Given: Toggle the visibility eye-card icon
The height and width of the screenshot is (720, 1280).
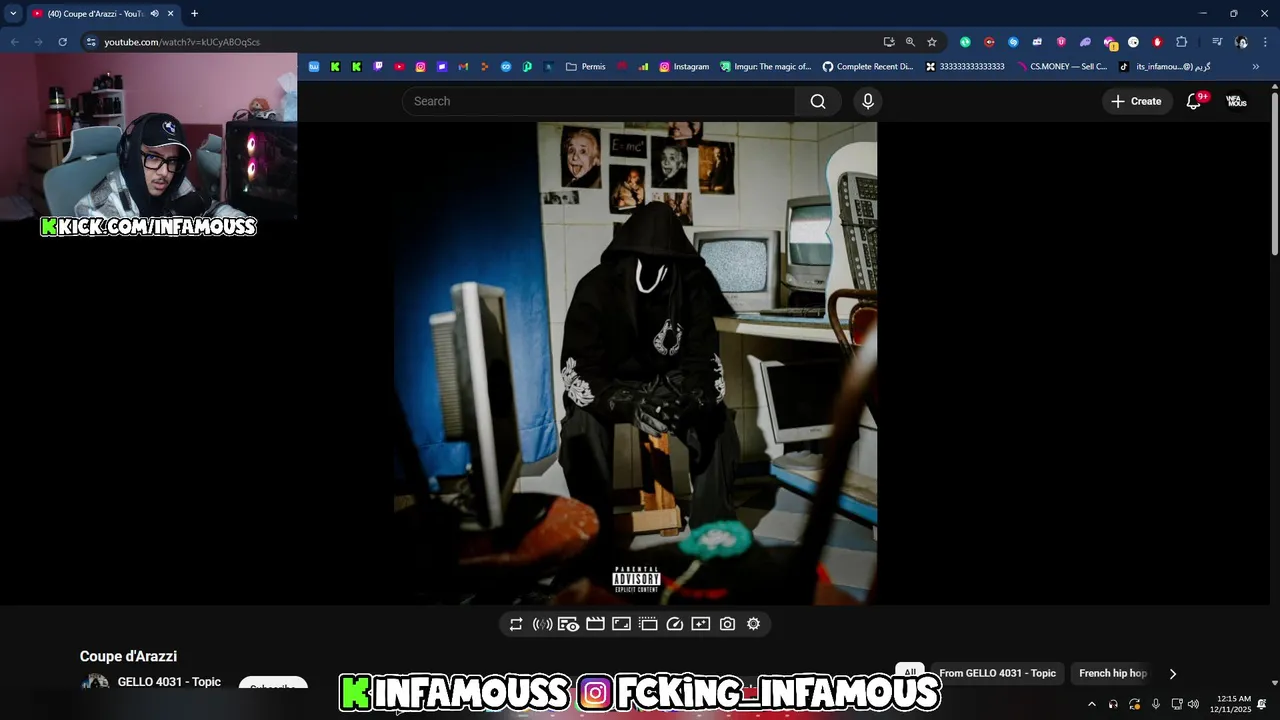Looking at the screenshot, I should [x=569, y=624].
